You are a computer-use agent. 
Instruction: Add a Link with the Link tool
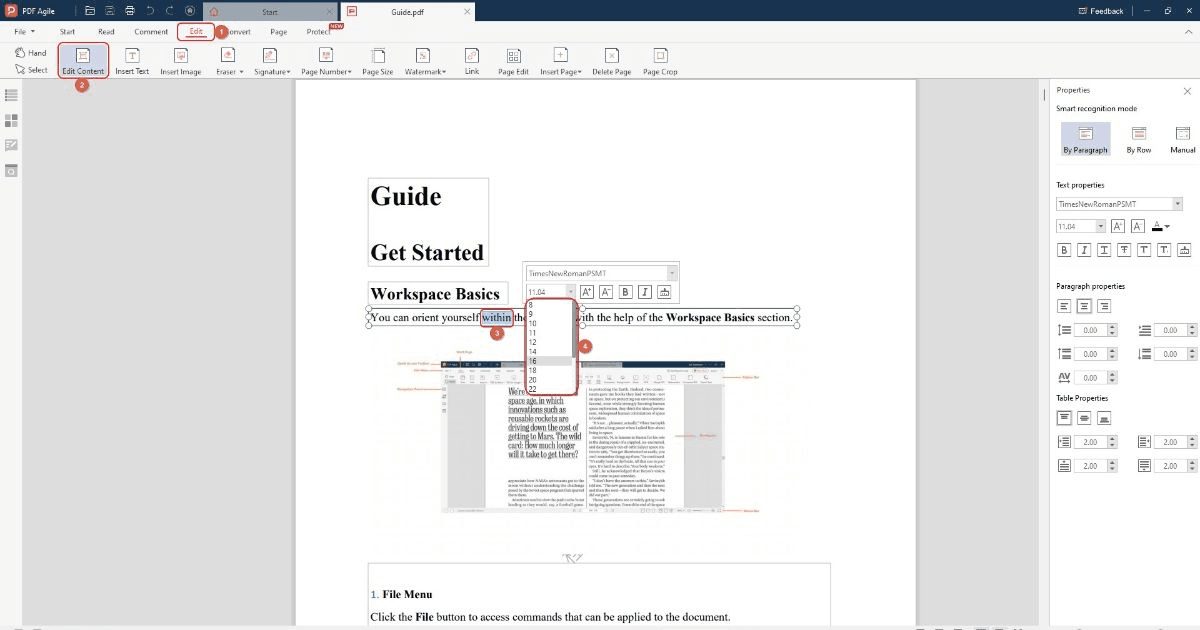(x=472, y=61)
